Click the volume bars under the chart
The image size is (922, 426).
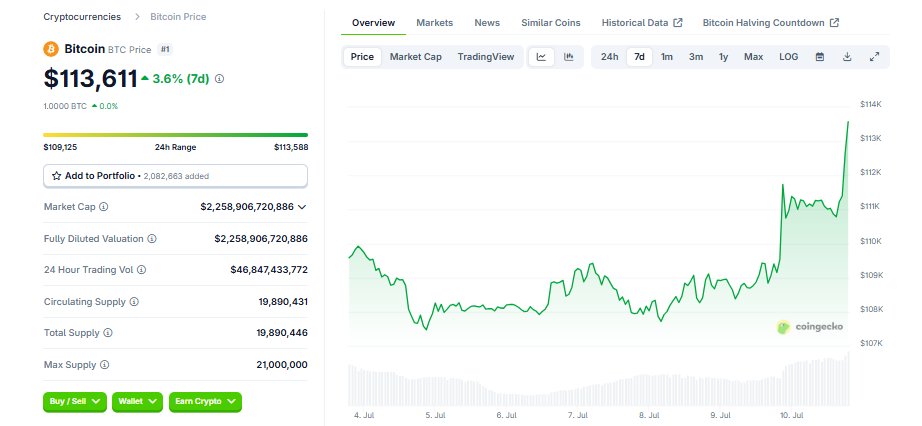[599, 381]
